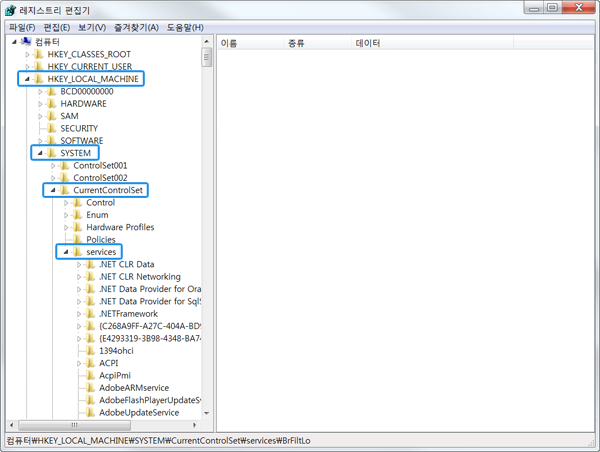Screen dimensions: 600x452
Task: Click SECURITY folder icon
Action: (x=52, y=128)
